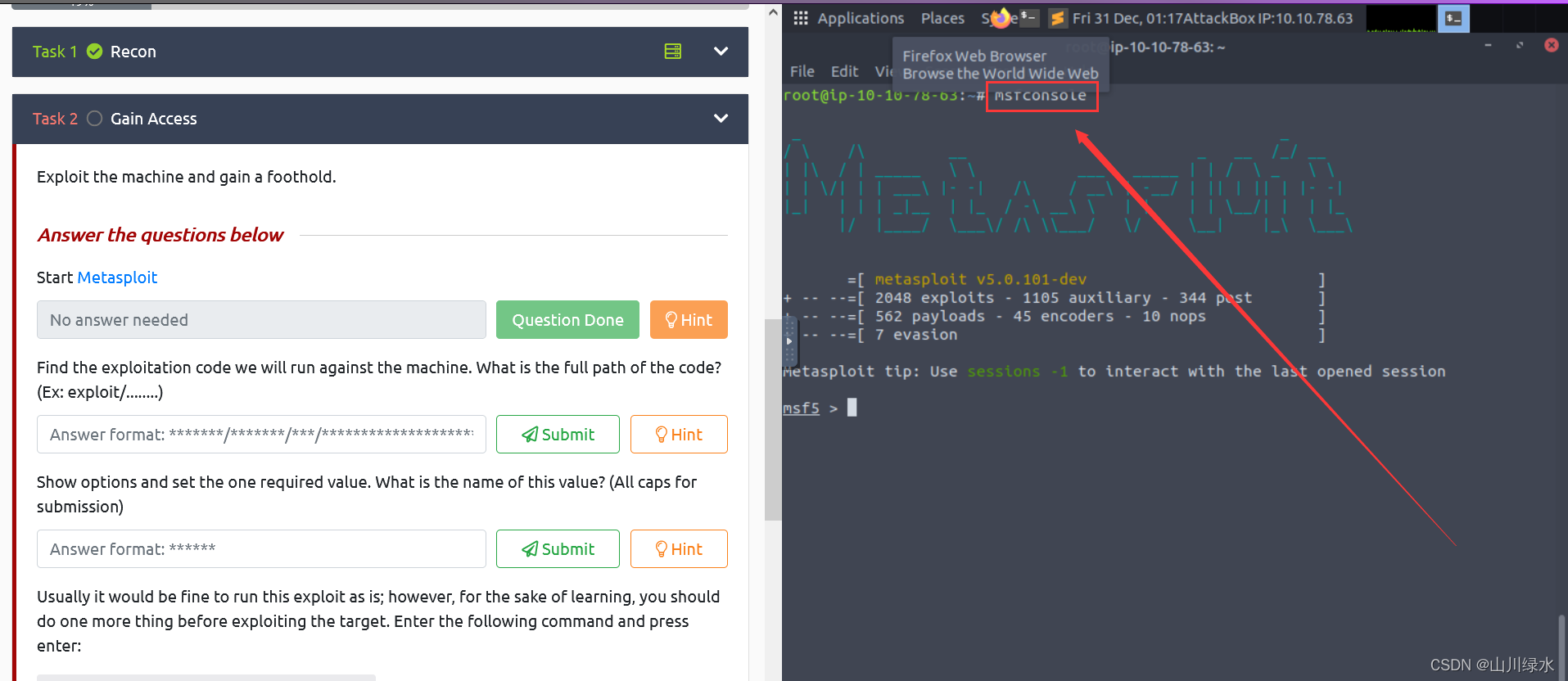
Task: Click the Task 1 Recon header title
Action: point(133,52)
